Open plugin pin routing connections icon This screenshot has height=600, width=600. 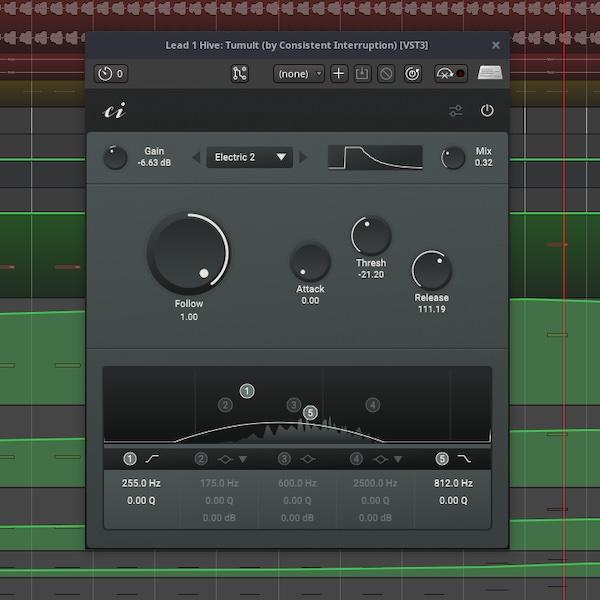(x=240, y=73)
